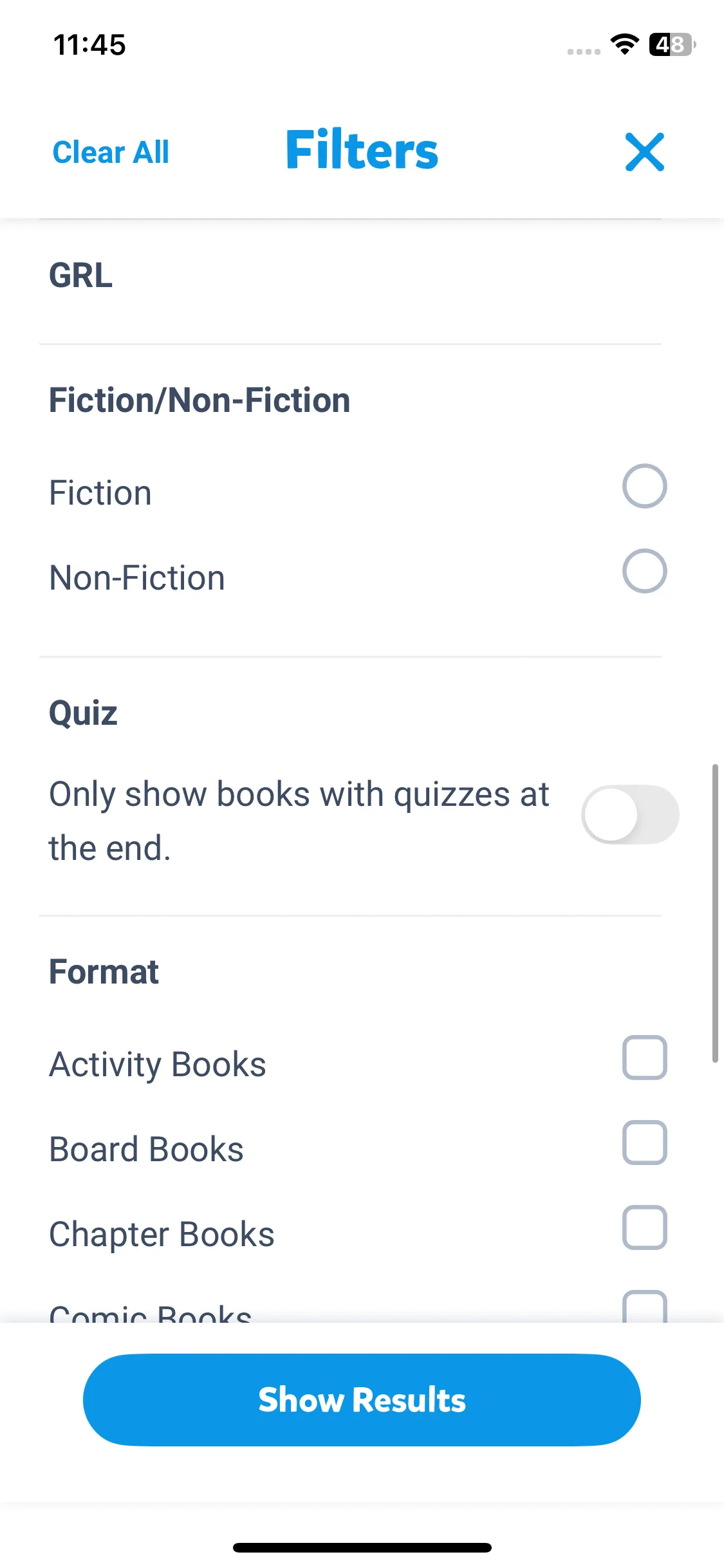
Task: Click the vertical scrollbar on the filter list
Action: pyautogui.click(x=714, y=913)
